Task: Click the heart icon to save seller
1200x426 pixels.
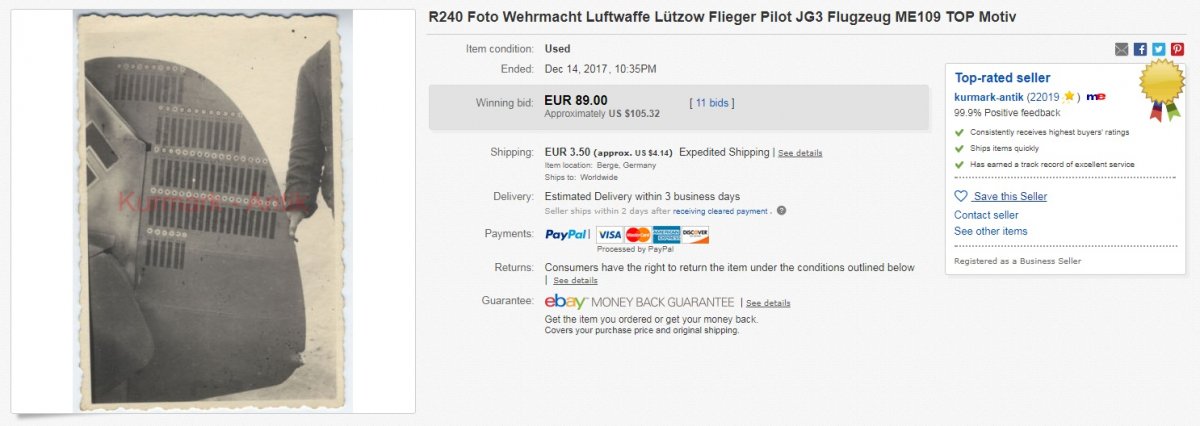Action: pyautogui.click(x=961, y=197)
